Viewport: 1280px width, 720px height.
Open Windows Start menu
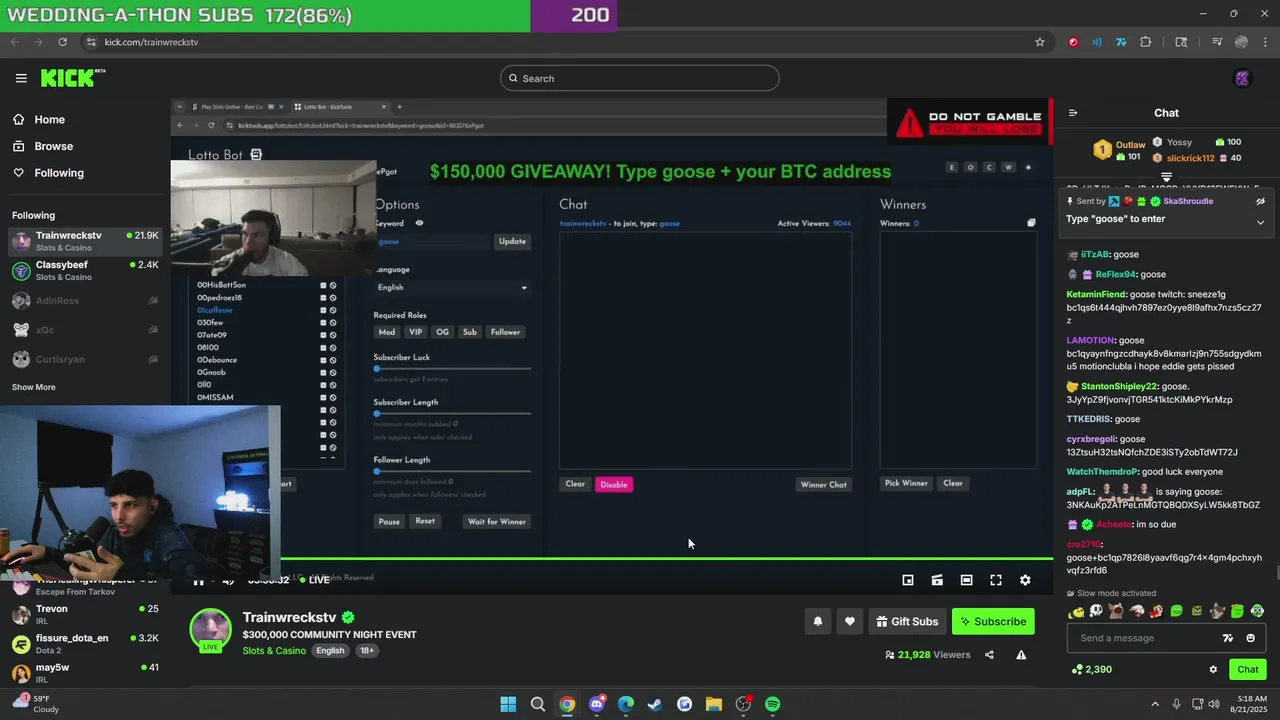coord(508,704)
